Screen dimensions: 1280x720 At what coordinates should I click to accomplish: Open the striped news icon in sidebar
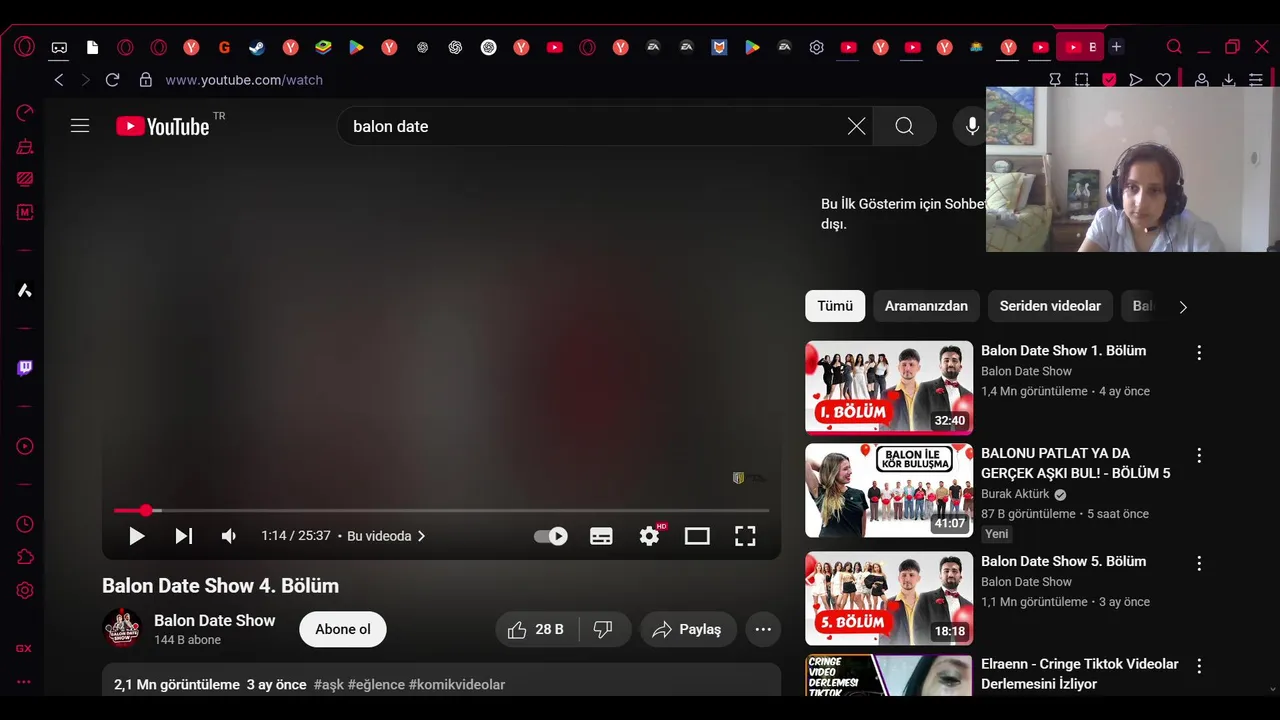(x=25, y=179)
